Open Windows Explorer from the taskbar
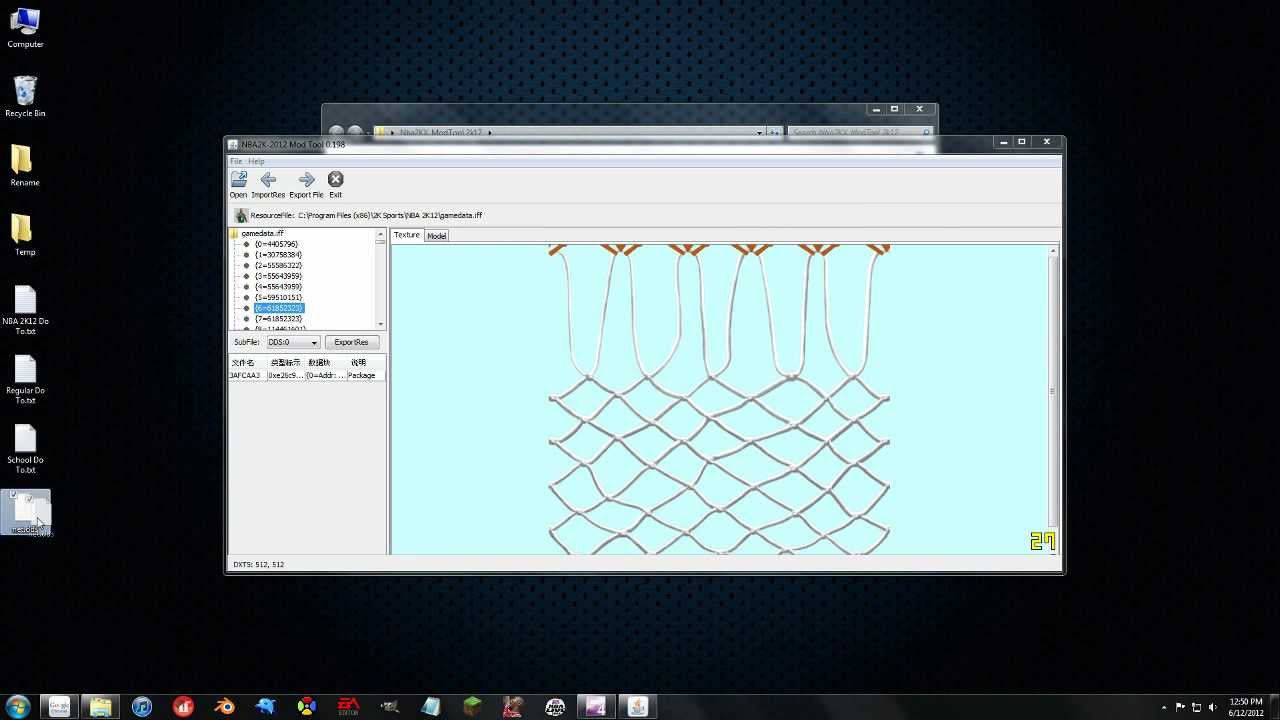Viewport: 1280px width, 720px height. click(x=101, y=707)
